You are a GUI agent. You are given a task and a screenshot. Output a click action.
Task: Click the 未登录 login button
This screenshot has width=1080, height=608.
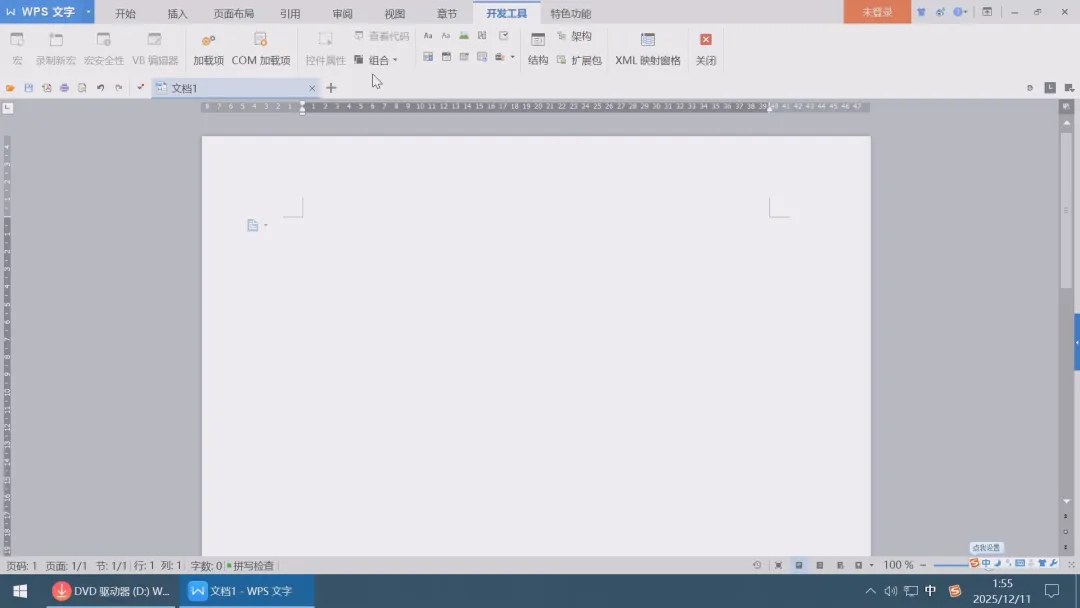pyautogui.click(x=877, y=12)
